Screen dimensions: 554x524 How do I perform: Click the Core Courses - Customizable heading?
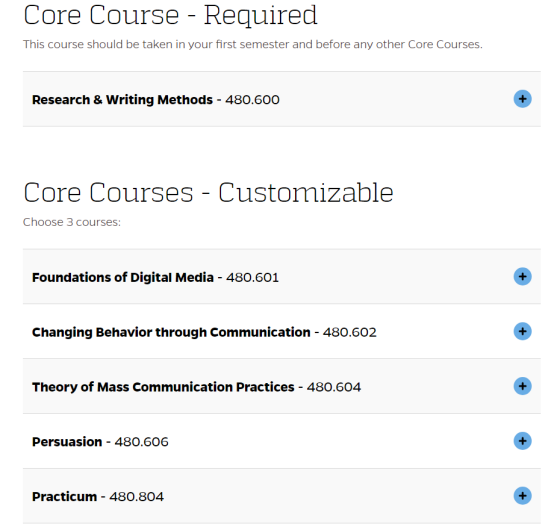208,193
